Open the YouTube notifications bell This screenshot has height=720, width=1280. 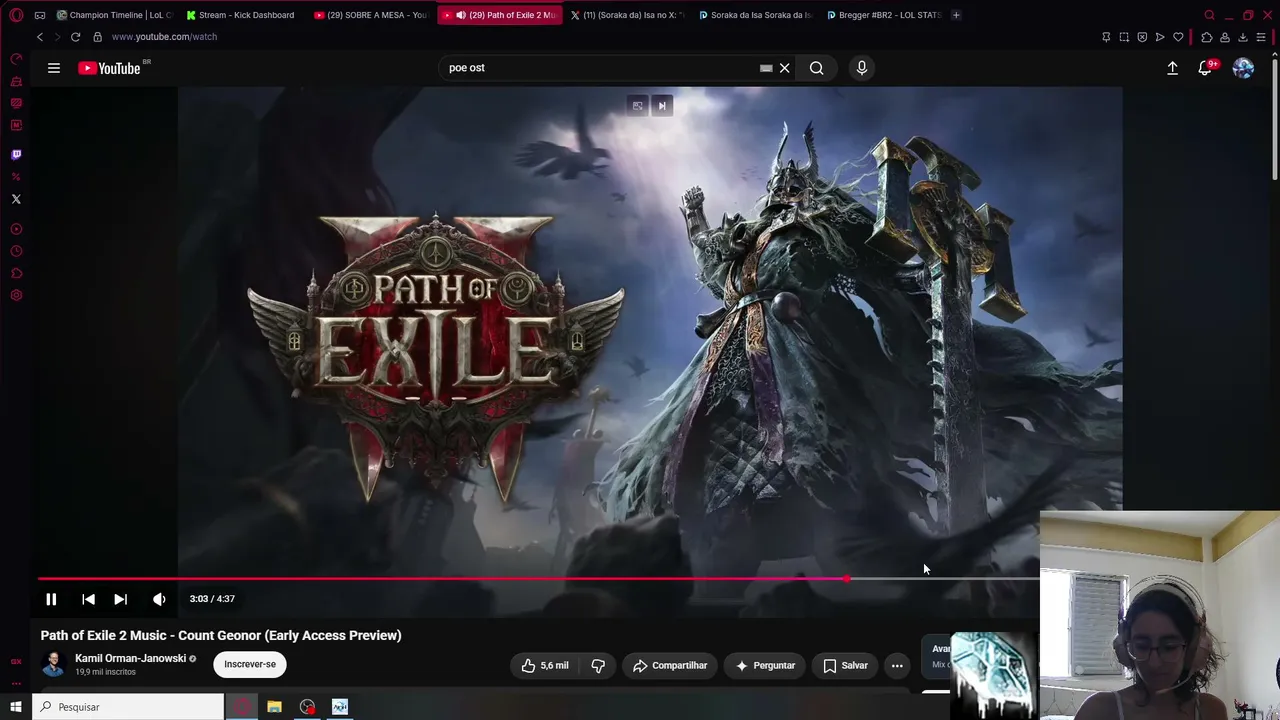click(1206, 68)
